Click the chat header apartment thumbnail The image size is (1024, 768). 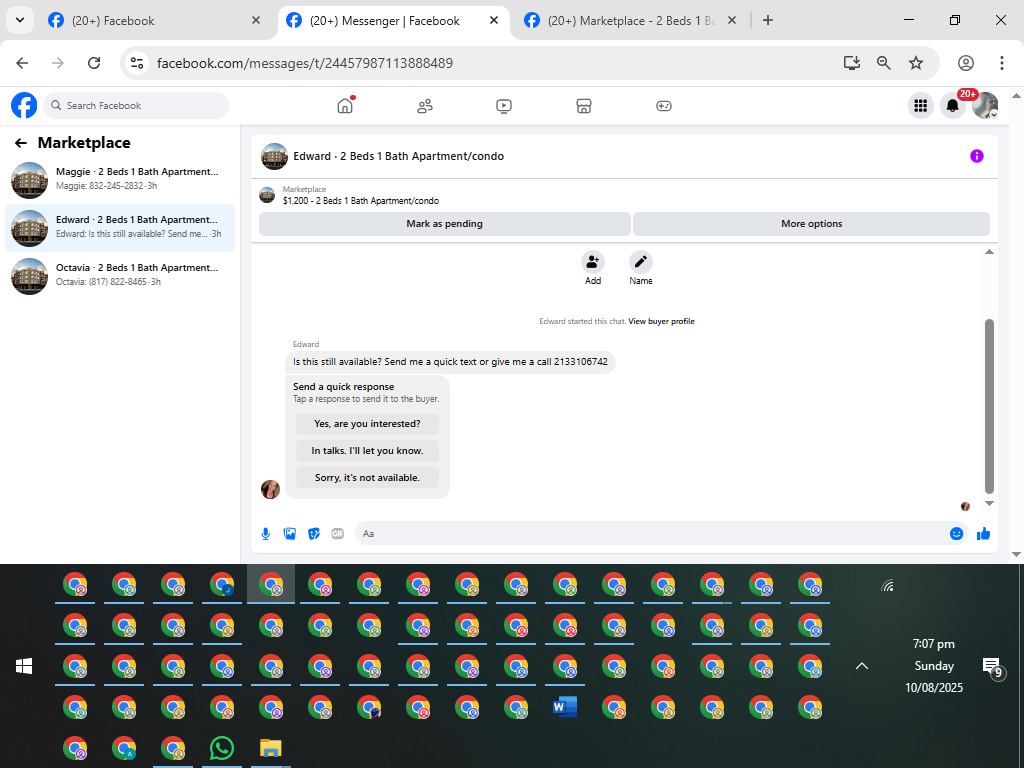274,156
